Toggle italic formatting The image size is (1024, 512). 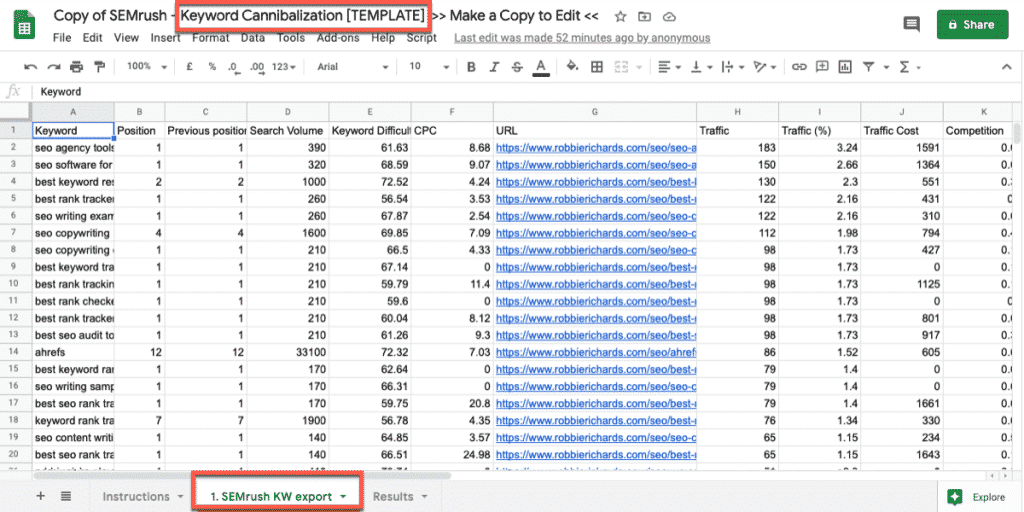pyautogui.click(x=493, y=67)
